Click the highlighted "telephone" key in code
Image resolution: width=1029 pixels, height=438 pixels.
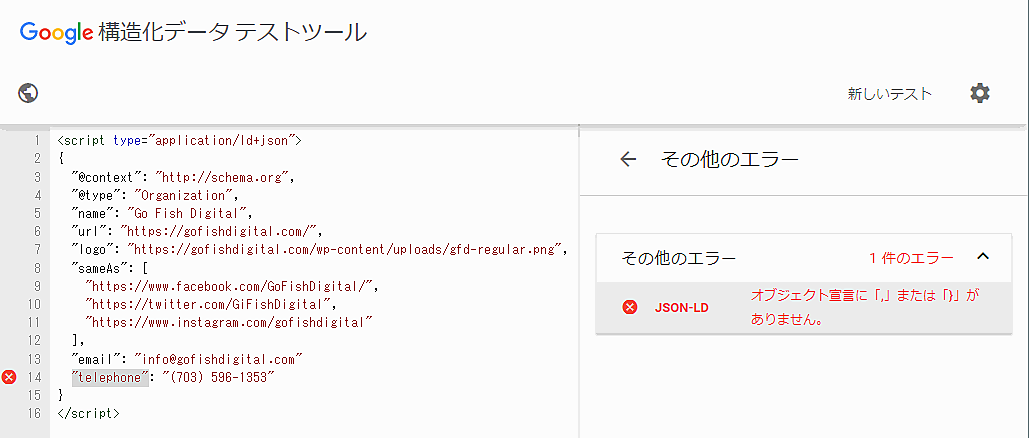coord(110,377)
